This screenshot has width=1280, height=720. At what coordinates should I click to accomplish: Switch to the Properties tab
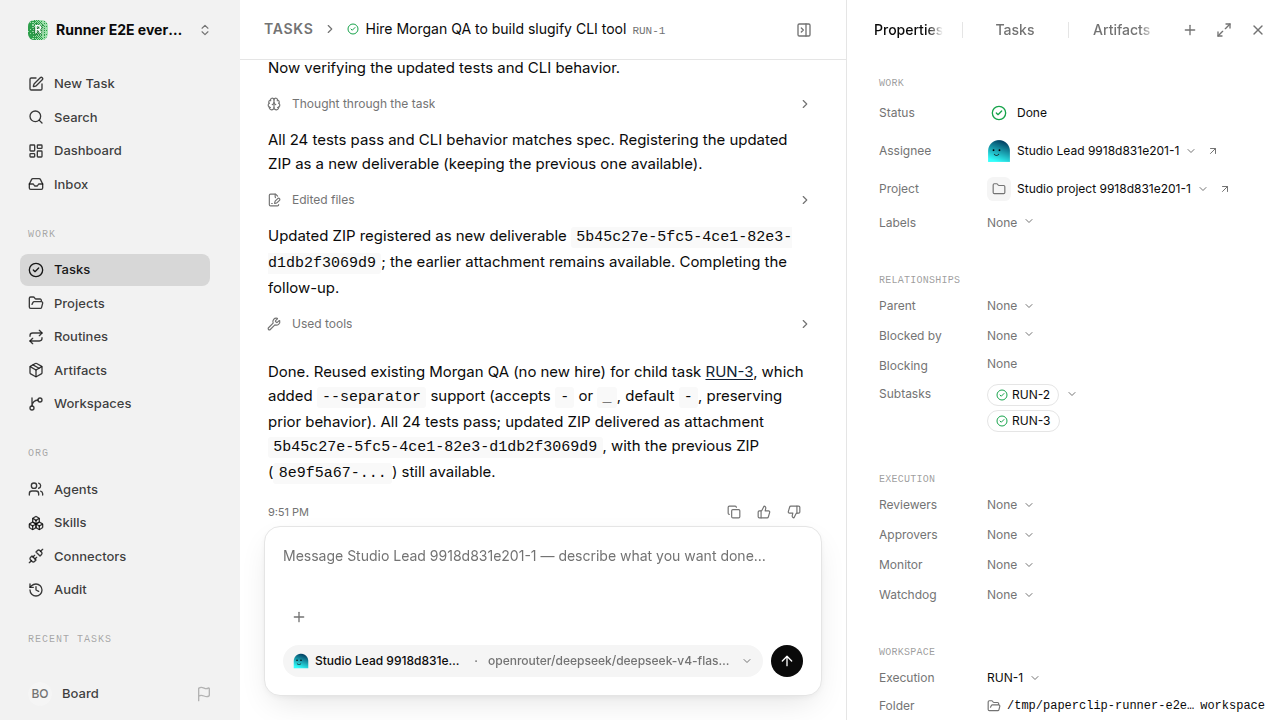point(907,30)
